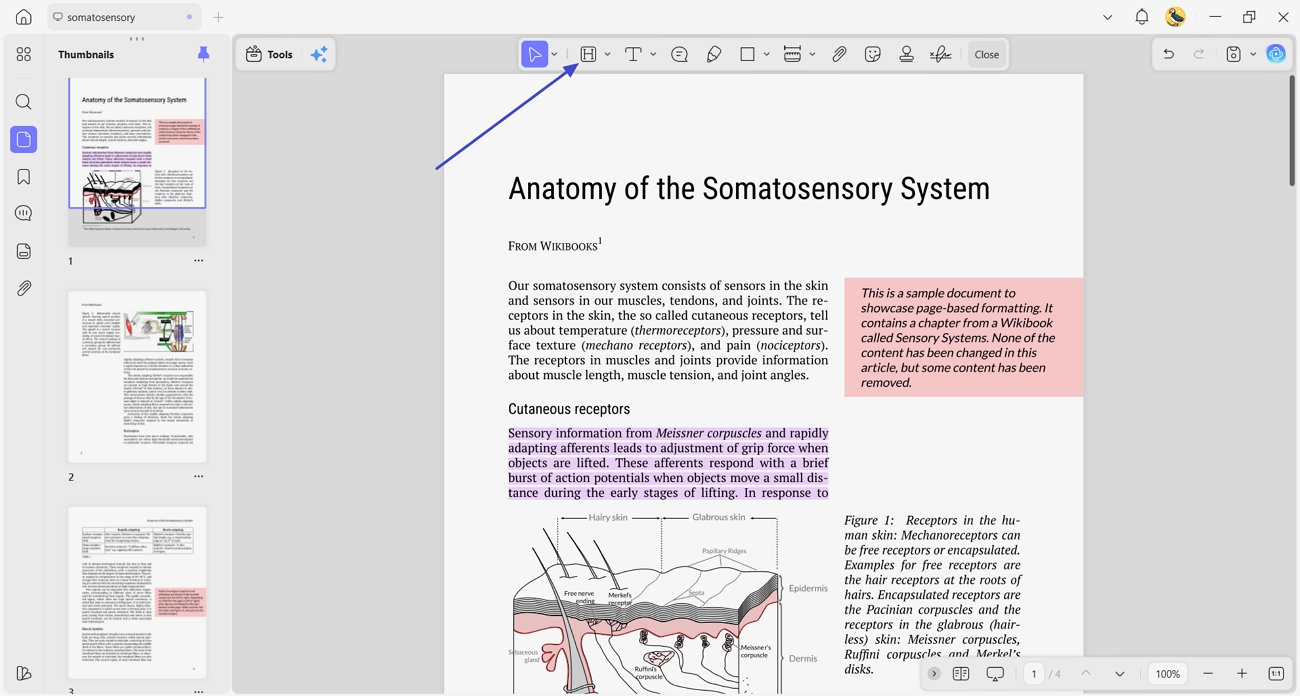Expand the highlight tool dropdown arrow
Screen dimensions: 1300x696
point(608,55)
